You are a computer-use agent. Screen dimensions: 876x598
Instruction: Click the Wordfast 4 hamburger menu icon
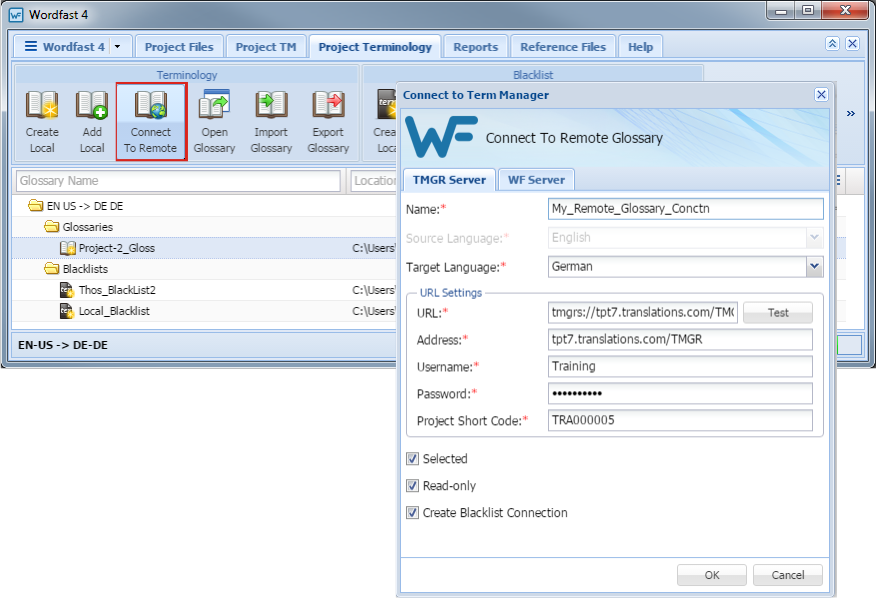click(x=31, y=46)
